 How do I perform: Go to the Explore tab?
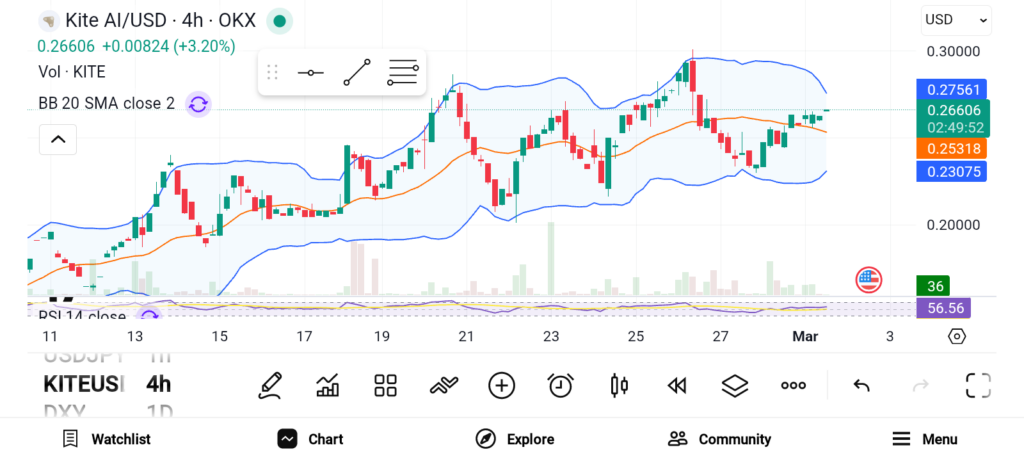tap(515, 439)
